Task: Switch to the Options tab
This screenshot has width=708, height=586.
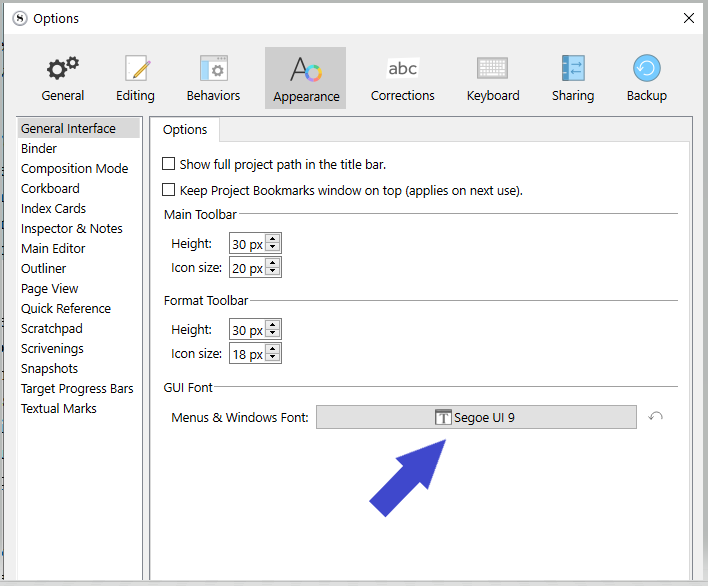Action: [185, 130]
